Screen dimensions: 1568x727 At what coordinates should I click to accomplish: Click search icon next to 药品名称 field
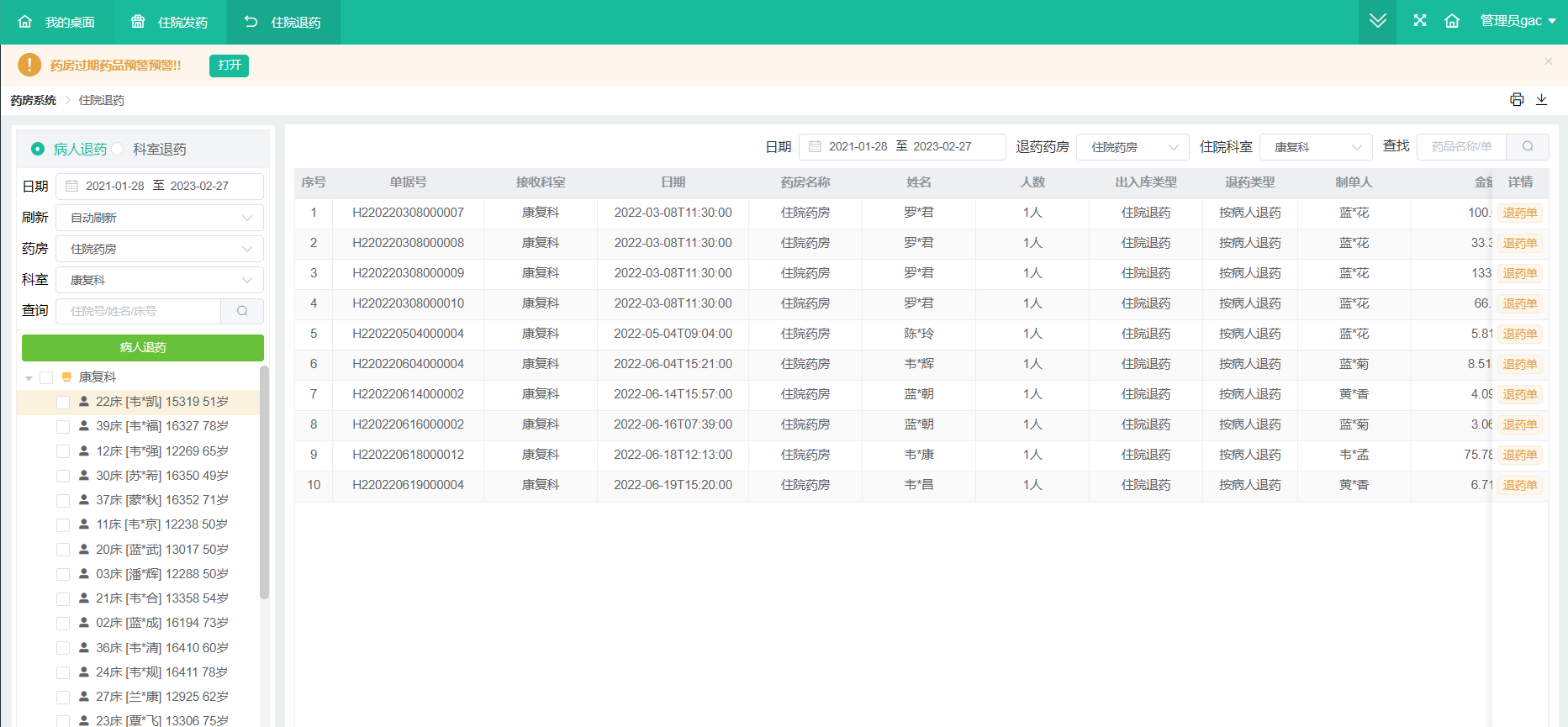pos(1528,146)
